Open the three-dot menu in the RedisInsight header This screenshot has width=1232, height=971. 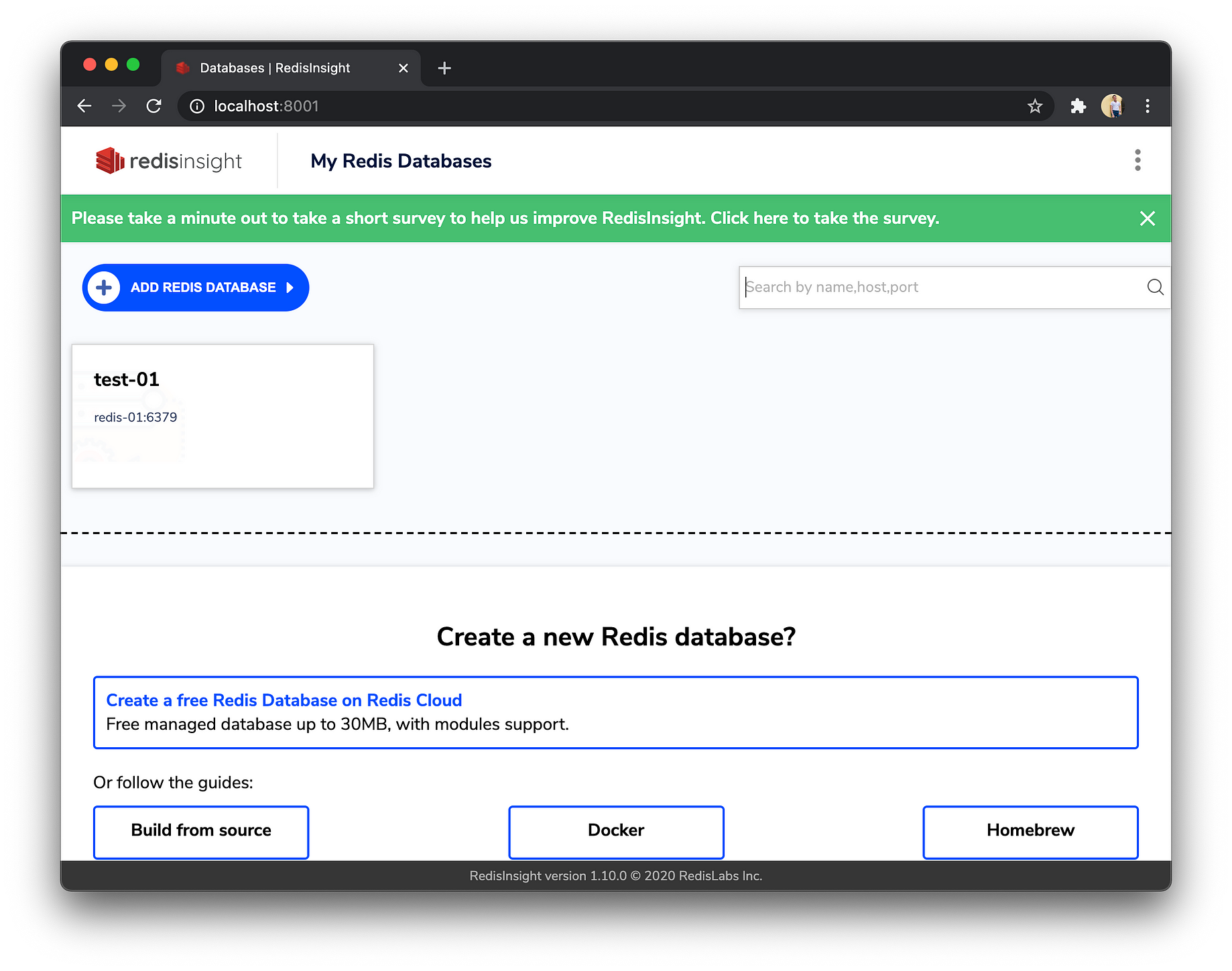tap(1137, 160)
